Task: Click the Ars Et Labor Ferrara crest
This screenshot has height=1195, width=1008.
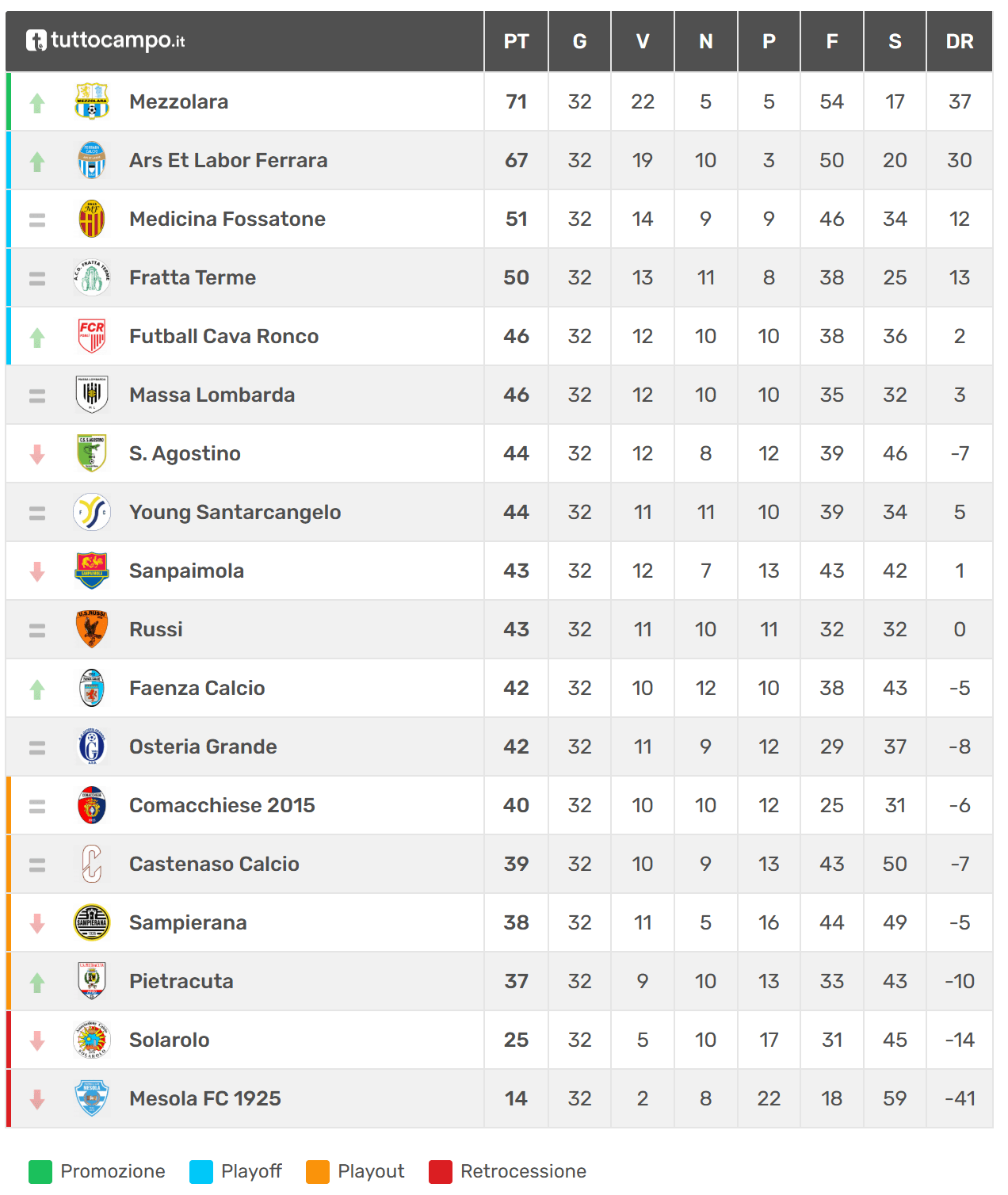Action: pyautogui.click(x=92, y=160)
